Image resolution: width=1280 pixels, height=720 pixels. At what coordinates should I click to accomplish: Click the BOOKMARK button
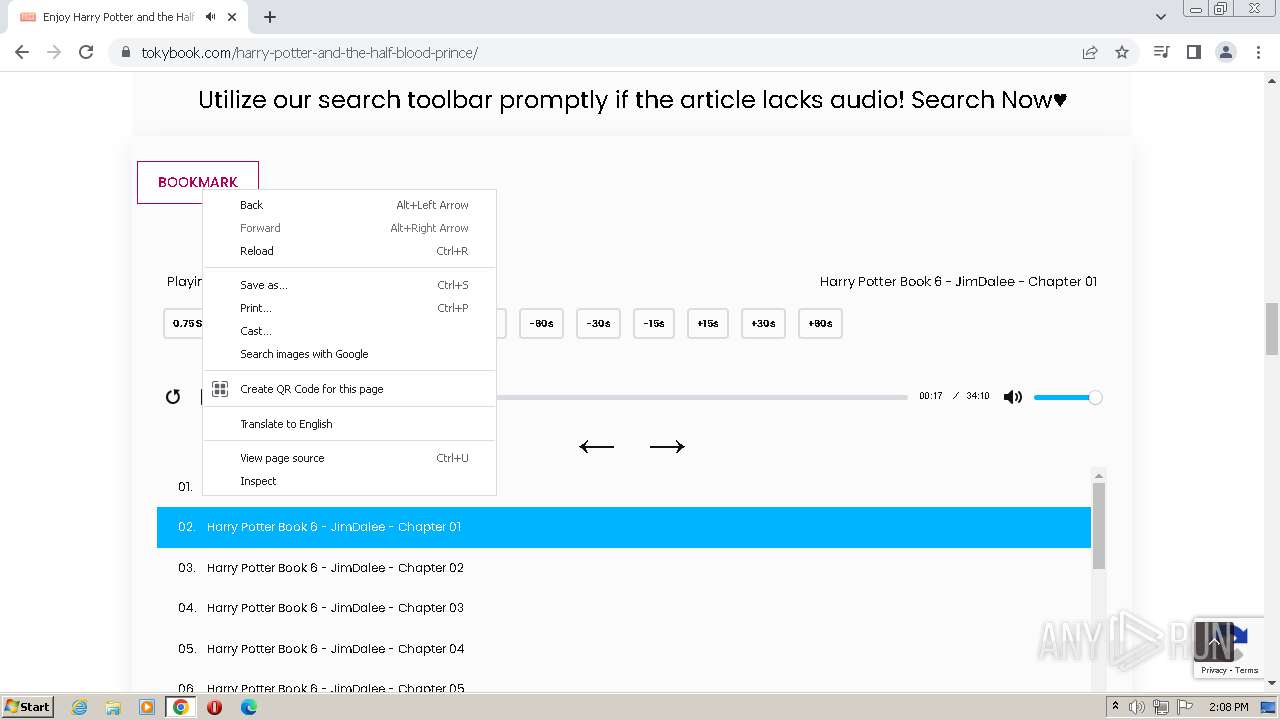click(x=198, y=182)
